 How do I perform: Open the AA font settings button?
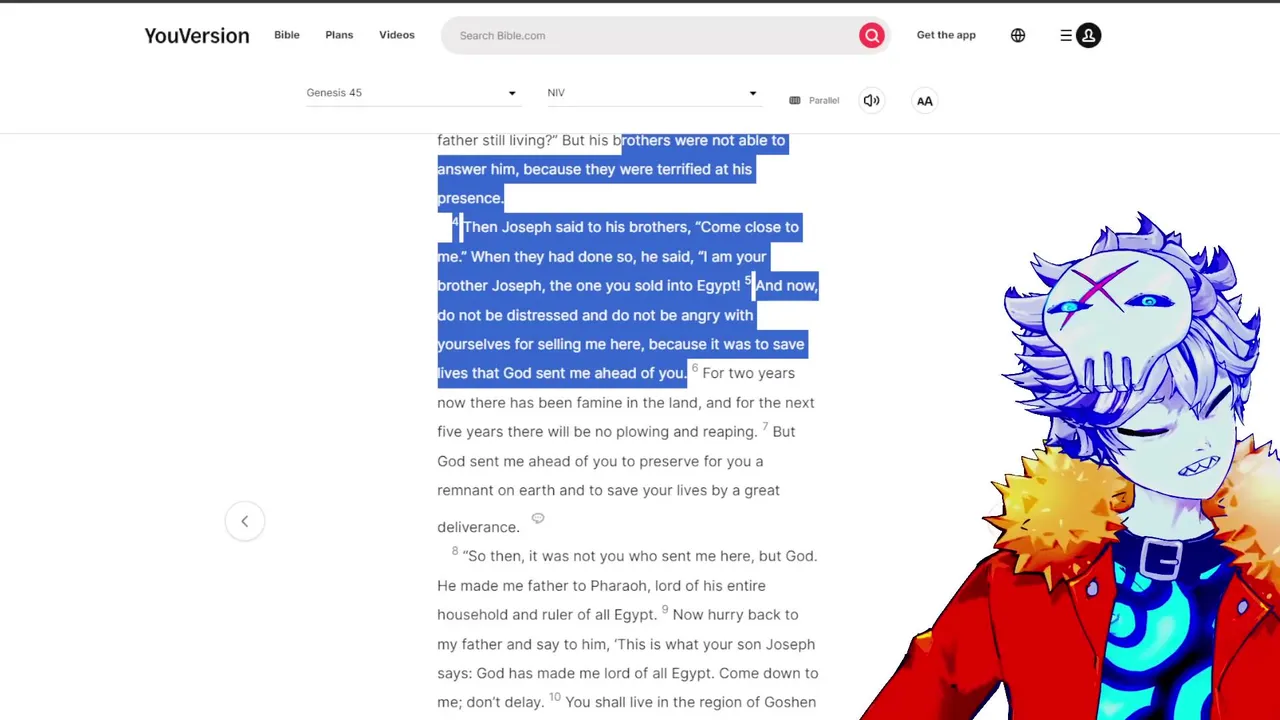(925, 101)
